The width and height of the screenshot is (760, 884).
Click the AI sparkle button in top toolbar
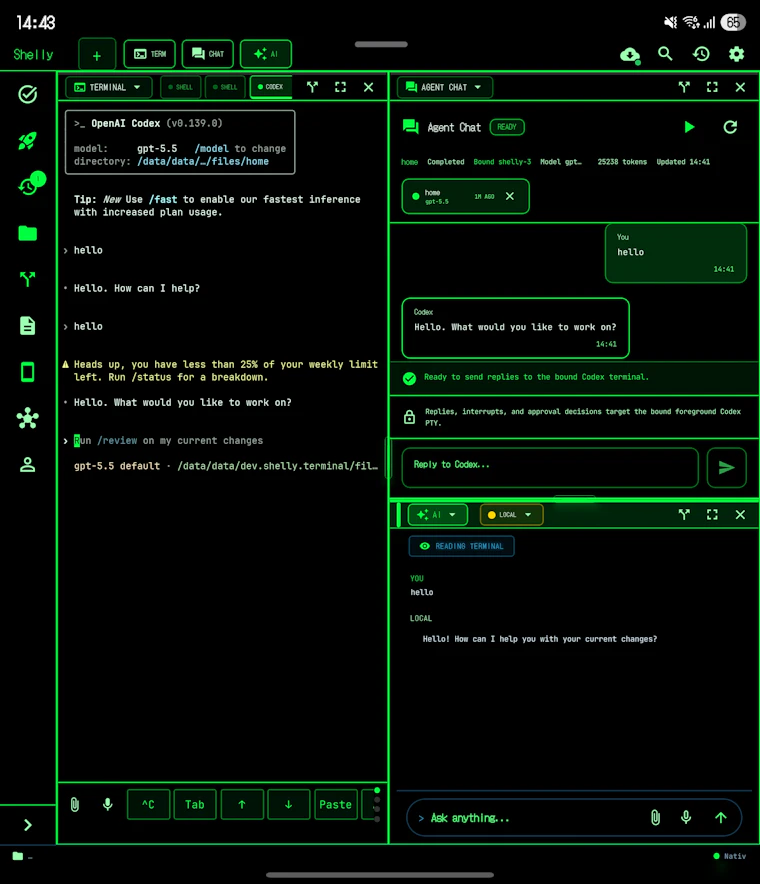pyautogui.click(x=266, y=54)
